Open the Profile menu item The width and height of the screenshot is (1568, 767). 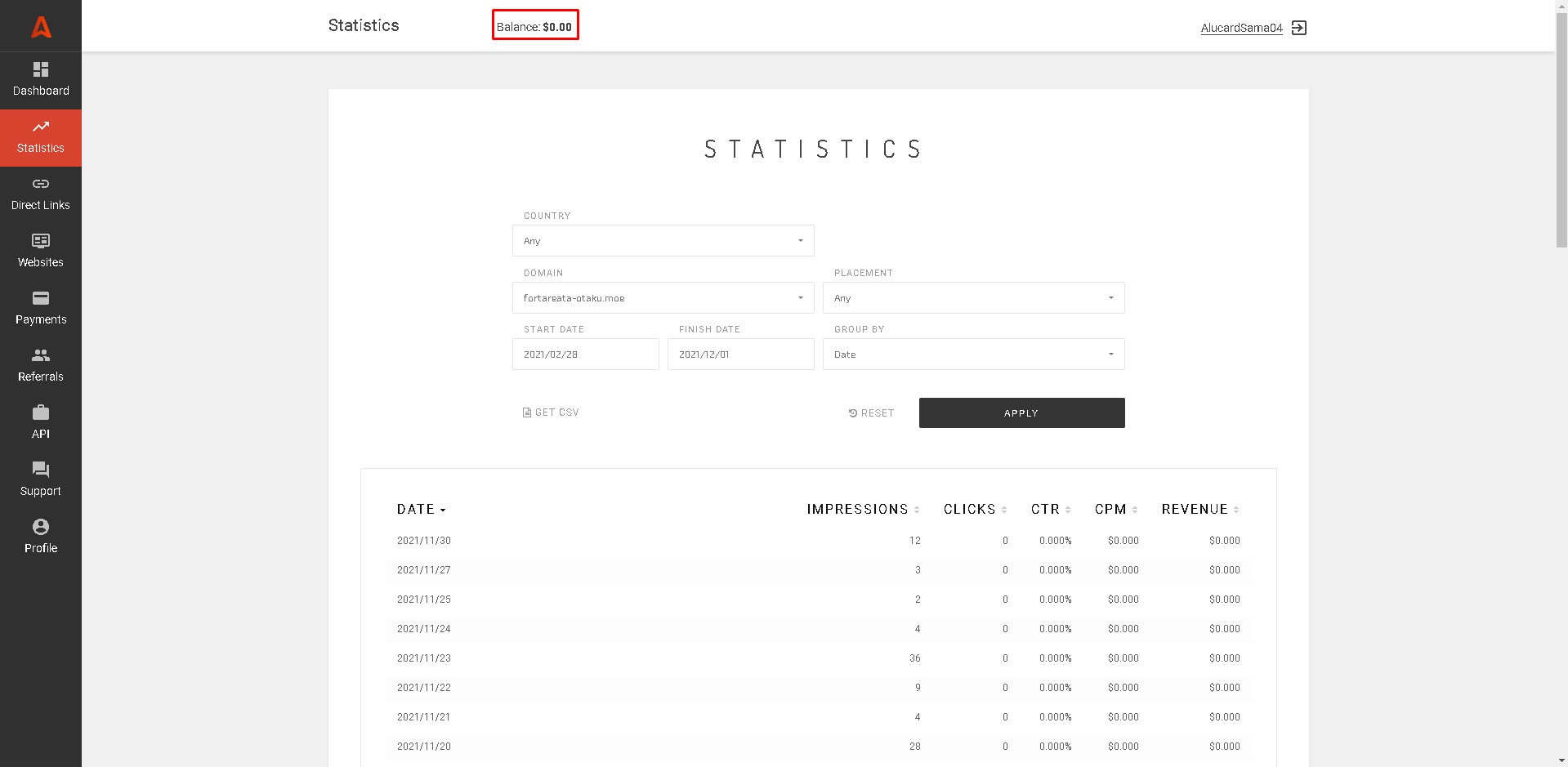point(41,537)
